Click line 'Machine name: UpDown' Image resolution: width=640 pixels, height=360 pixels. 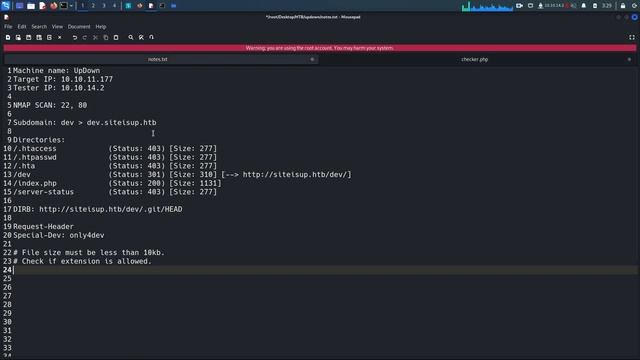click(56, 71)
